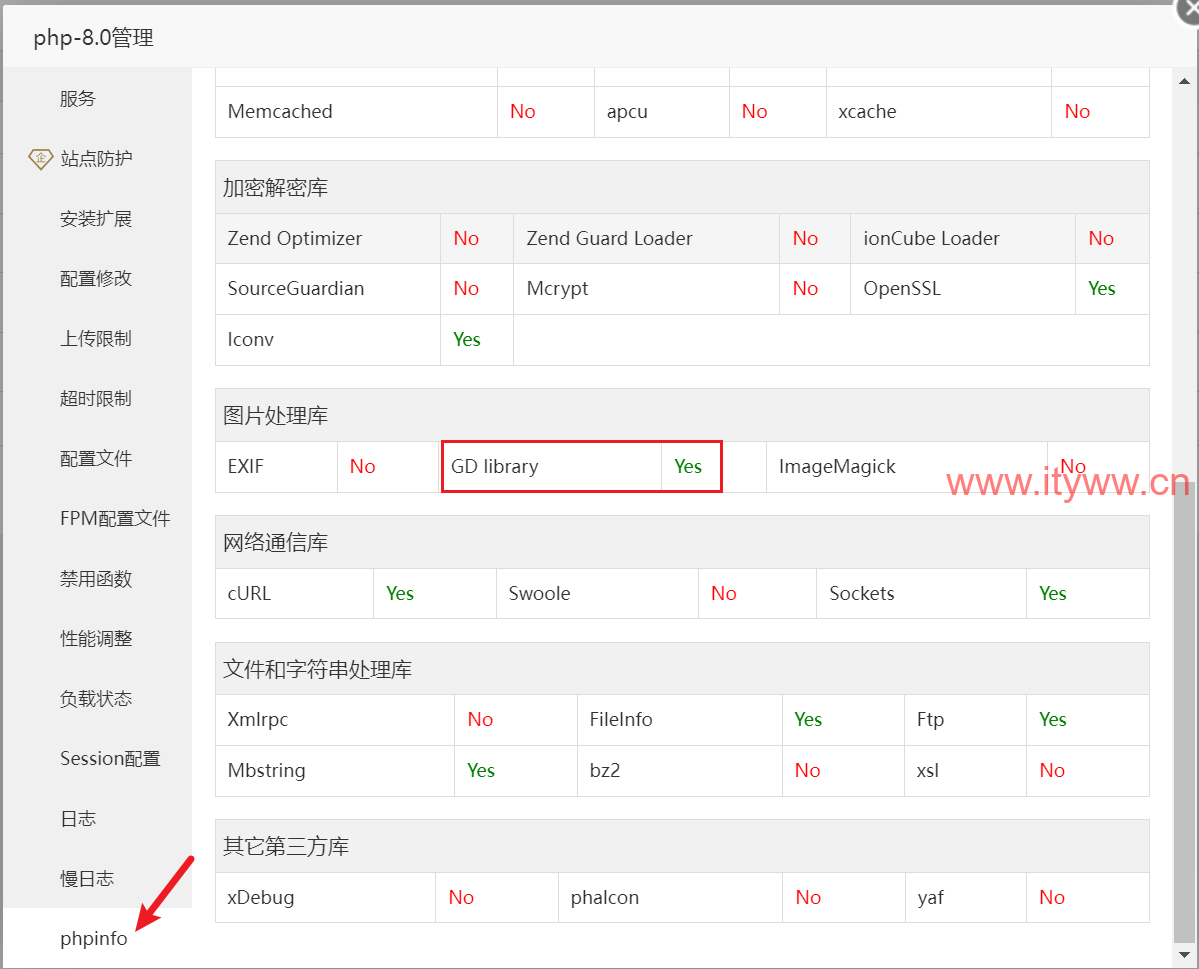Open 配置修改 settings tab
The height and width of the screenshot is (969, 1199).
(96, 278)
